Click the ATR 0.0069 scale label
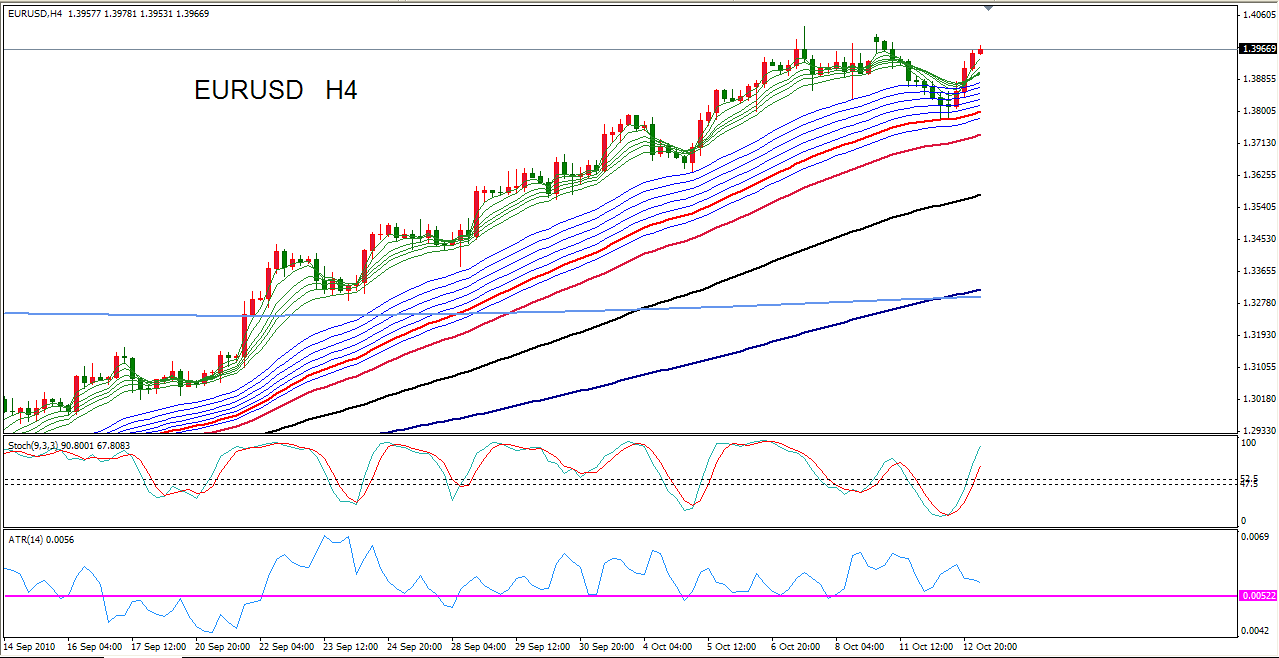The width and height of the screenshot is (1279, 658). 1254,538
